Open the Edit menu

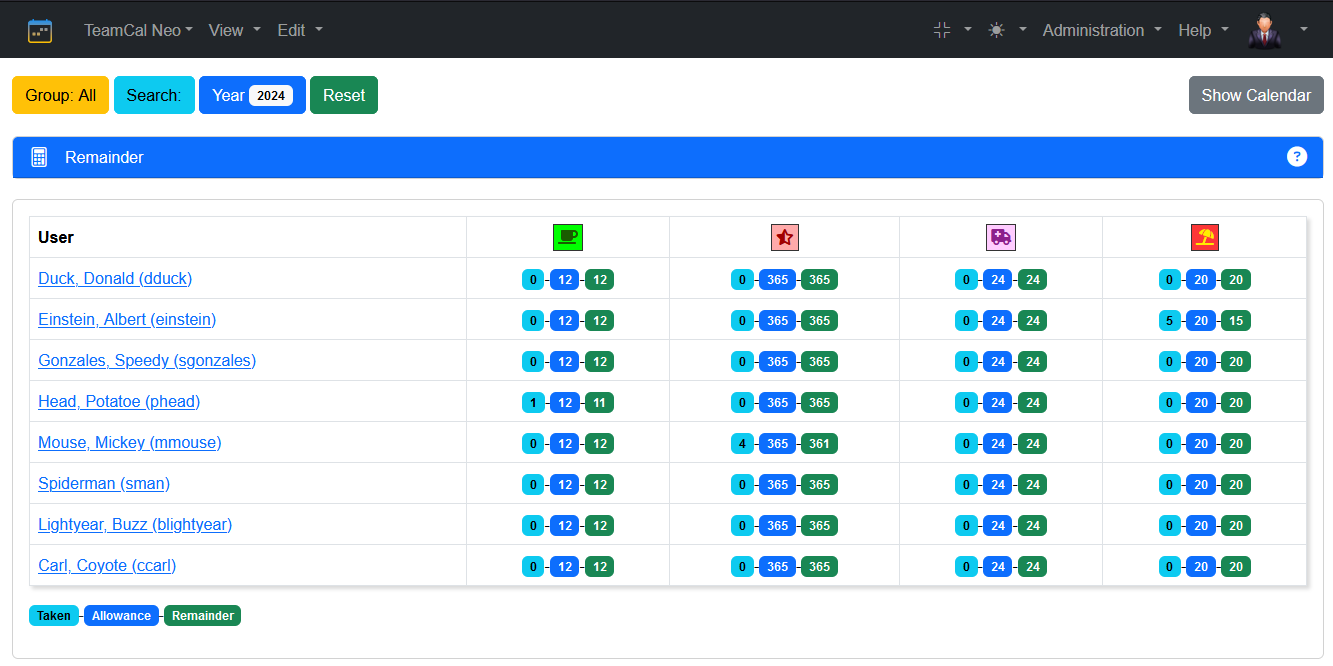point(300,30)
